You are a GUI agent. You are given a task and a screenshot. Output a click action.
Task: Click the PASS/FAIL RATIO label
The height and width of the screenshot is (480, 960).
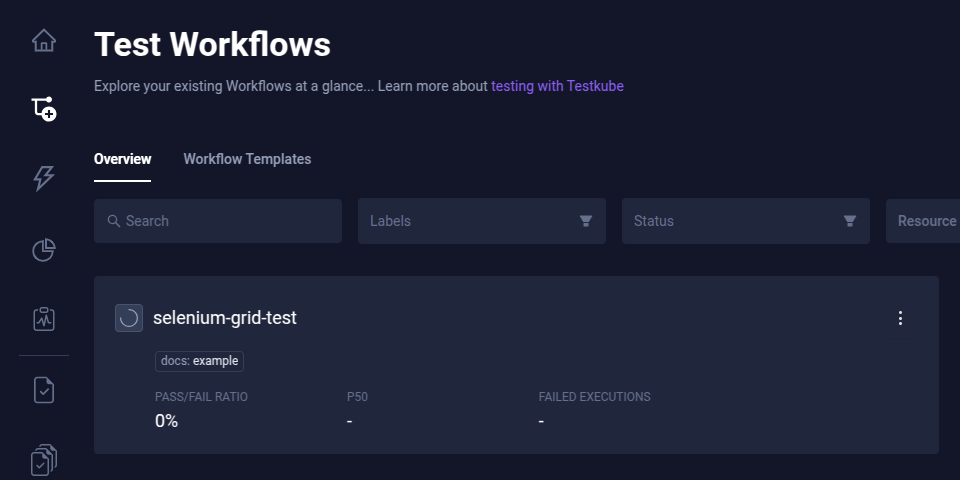click(x=201, y=397)
